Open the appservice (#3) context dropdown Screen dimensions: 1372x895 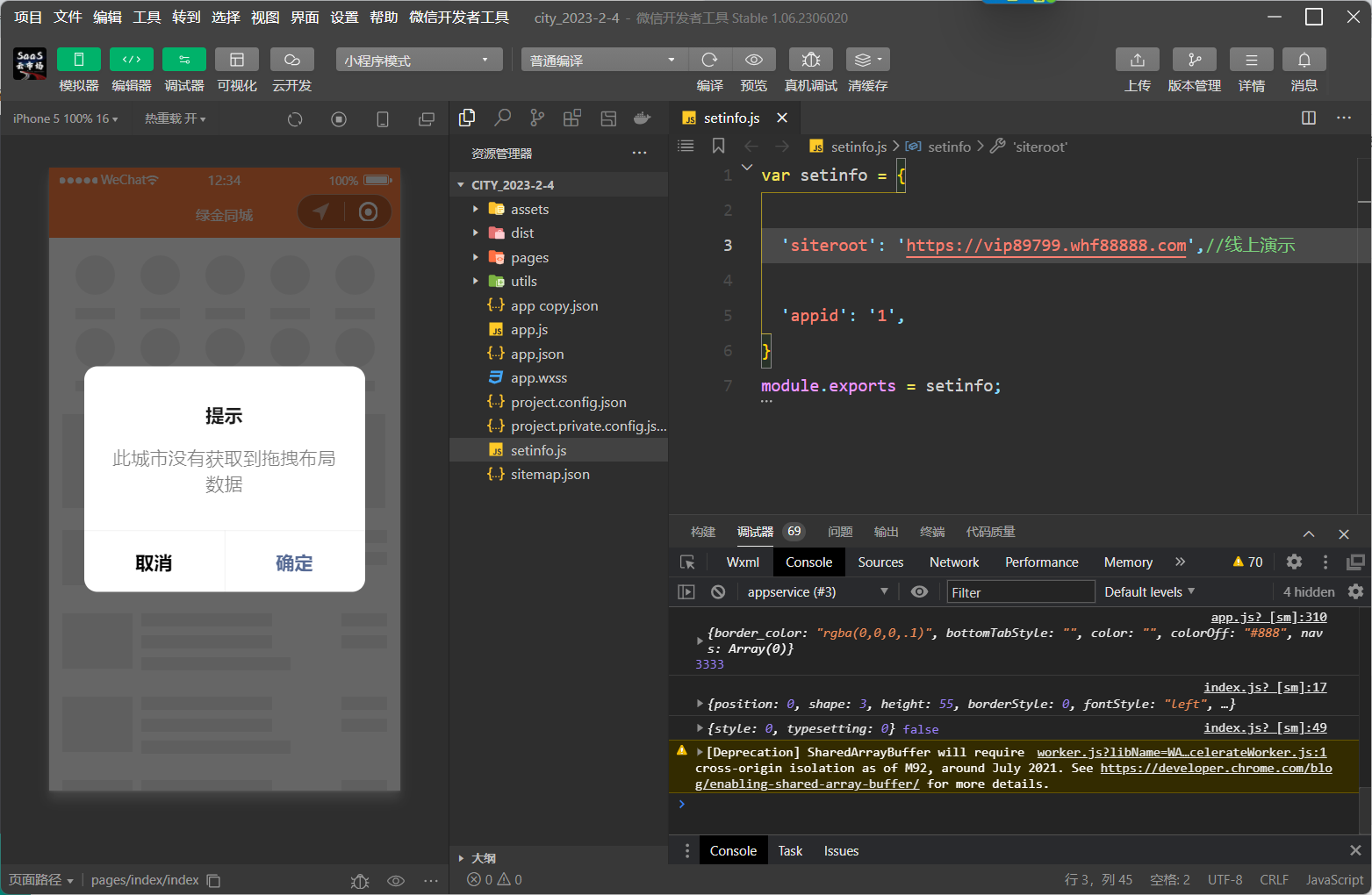(x=818, y=592)
